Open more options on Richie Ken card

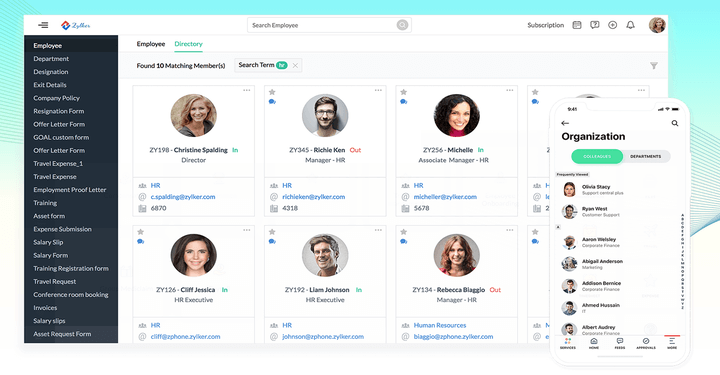[378, 90]
